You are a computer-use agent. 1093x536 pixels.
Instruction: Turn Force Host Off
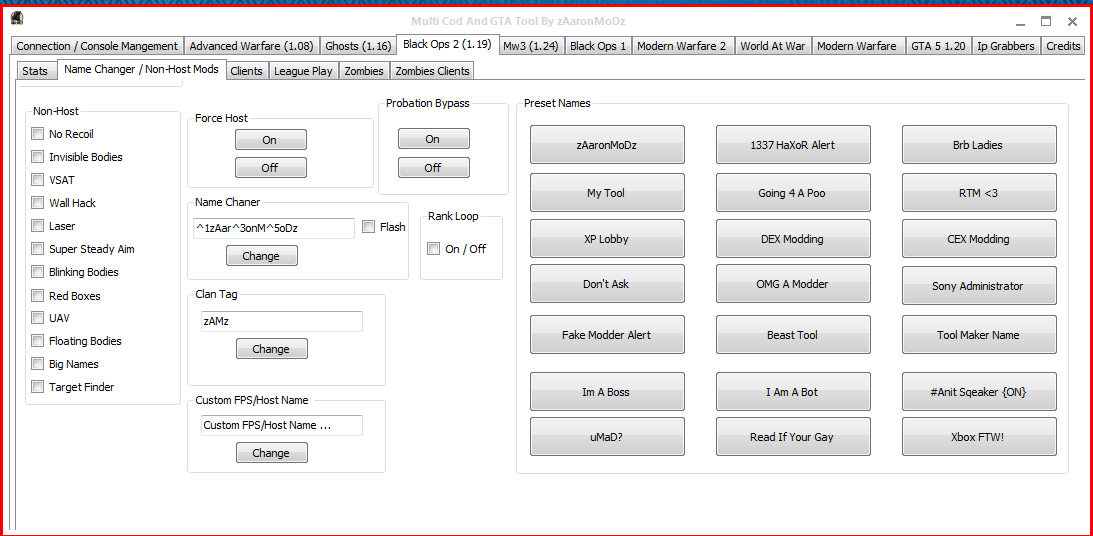270,168
